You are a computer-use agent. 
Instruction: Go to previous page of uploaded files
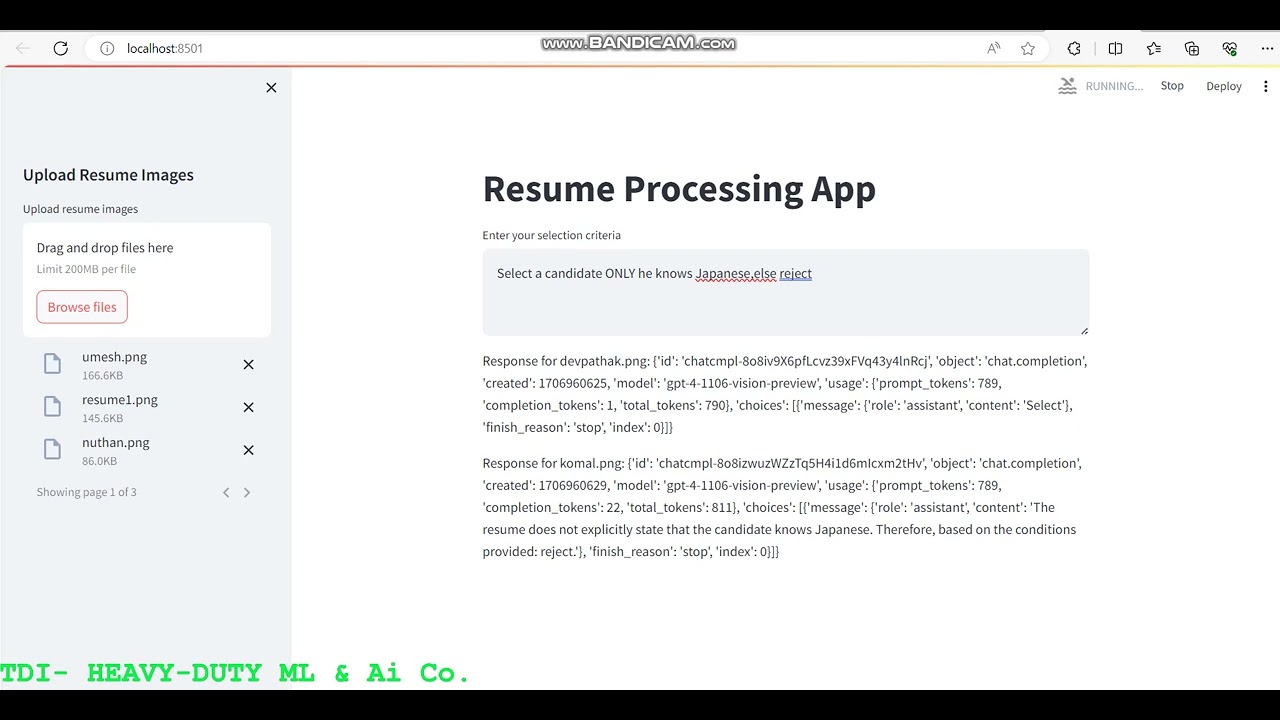[x=226, y=492]
